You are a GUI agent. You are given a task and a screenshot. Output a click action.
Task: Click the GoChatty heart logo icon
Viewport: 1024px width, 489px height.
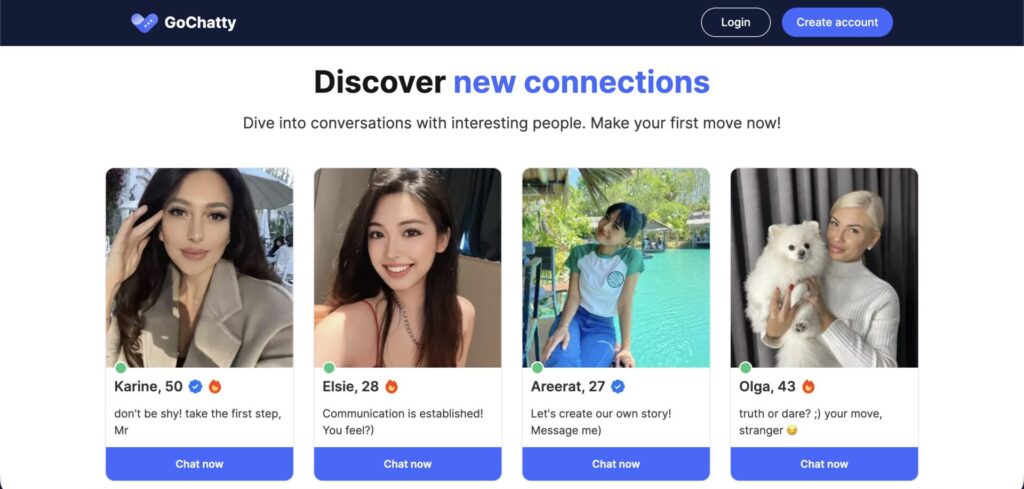(x=144, y=23)
